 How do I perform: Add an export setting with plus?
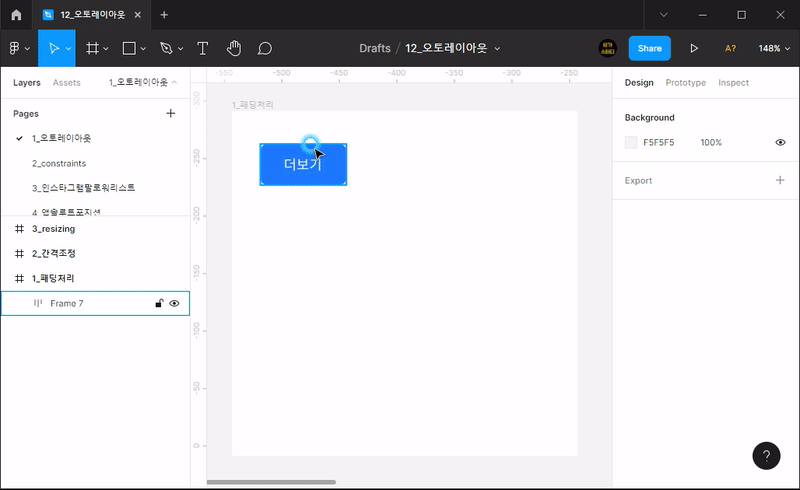click(780, 180)
